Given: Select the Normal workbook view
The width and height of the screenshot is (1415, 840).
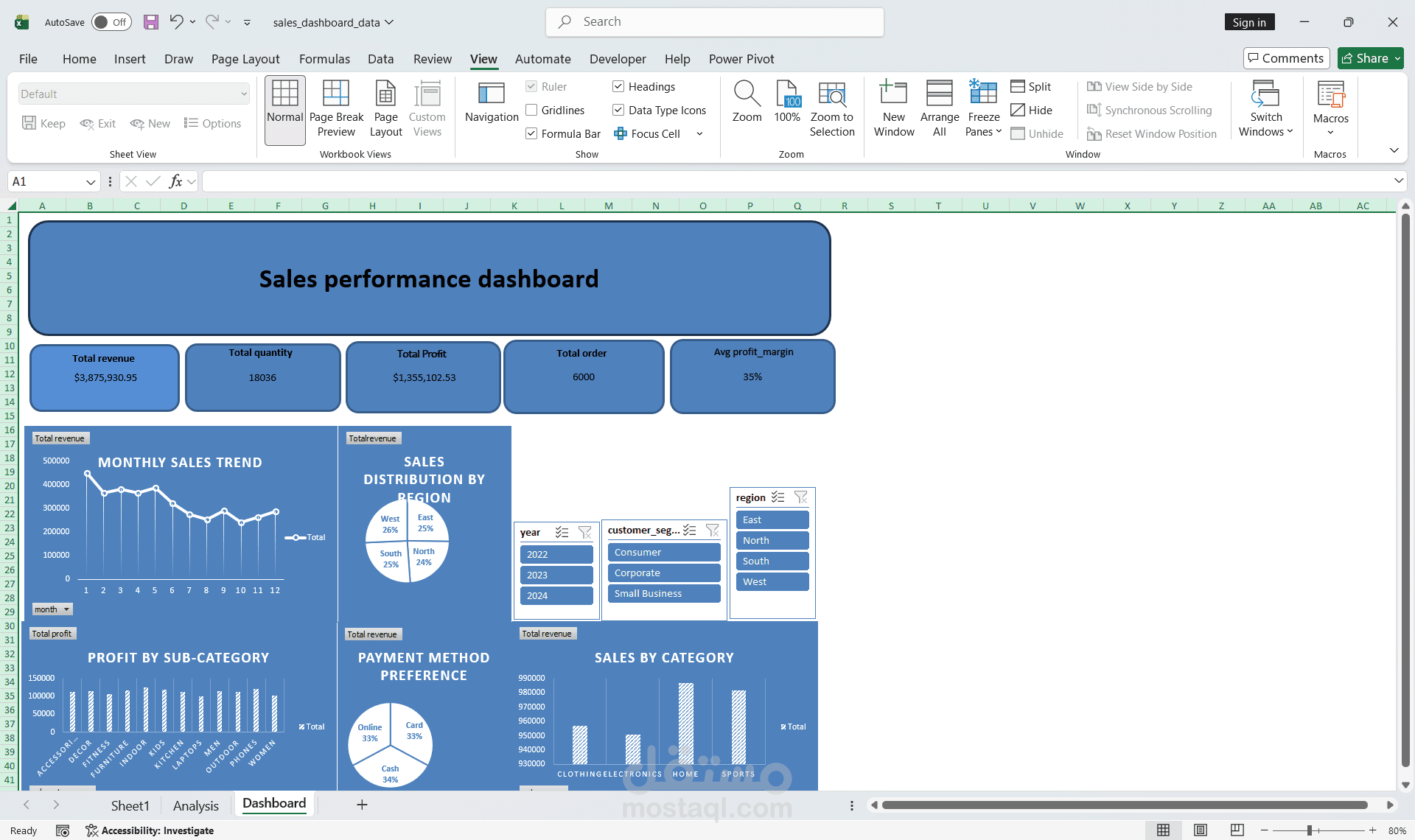Looking at the screenshot, I should tap(285, 111).
